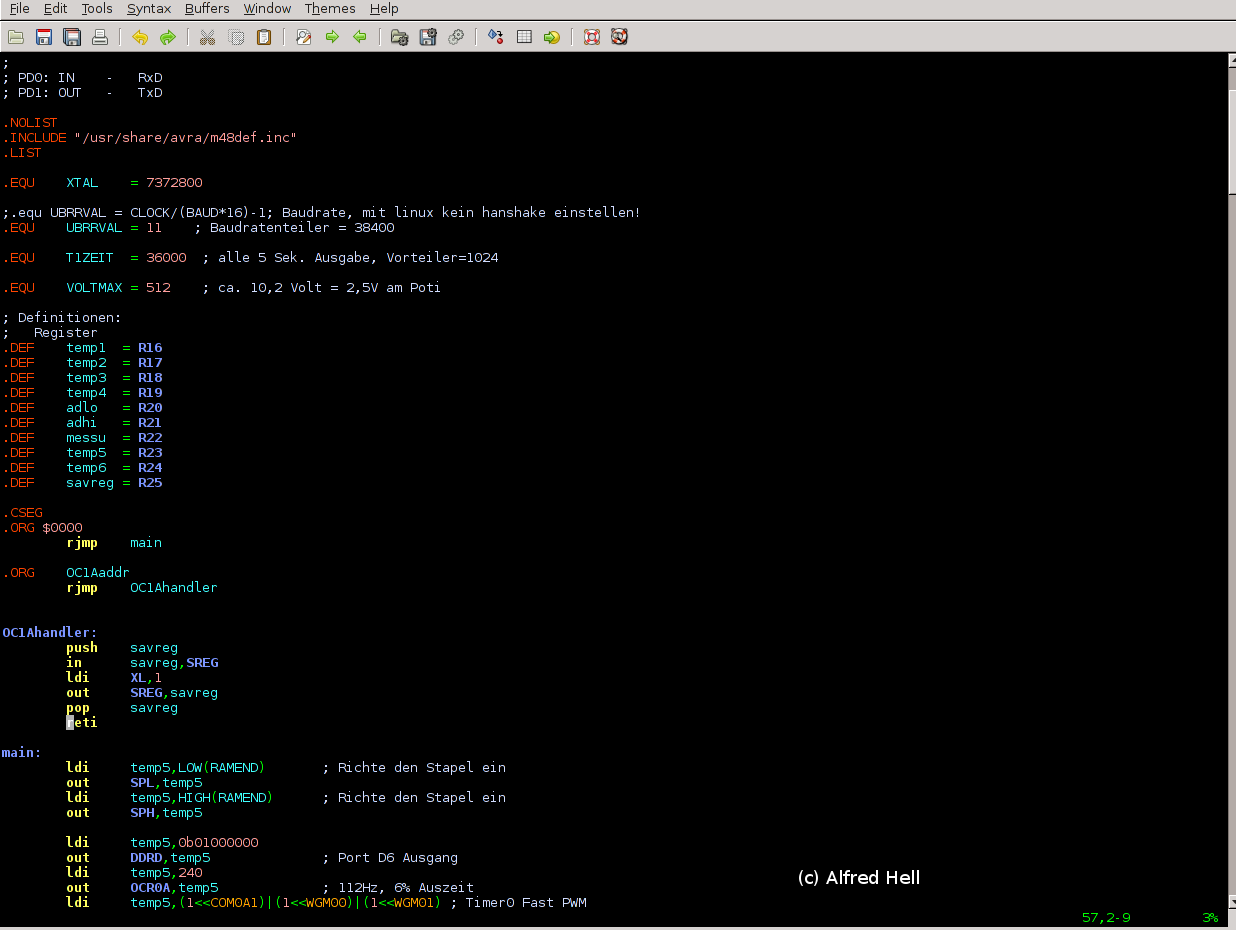Image resolution: width=1236 pixels, height=930 pixels.
Task: Open the Syntax menu
Action: pyautogui.click(x=148, y=8)
